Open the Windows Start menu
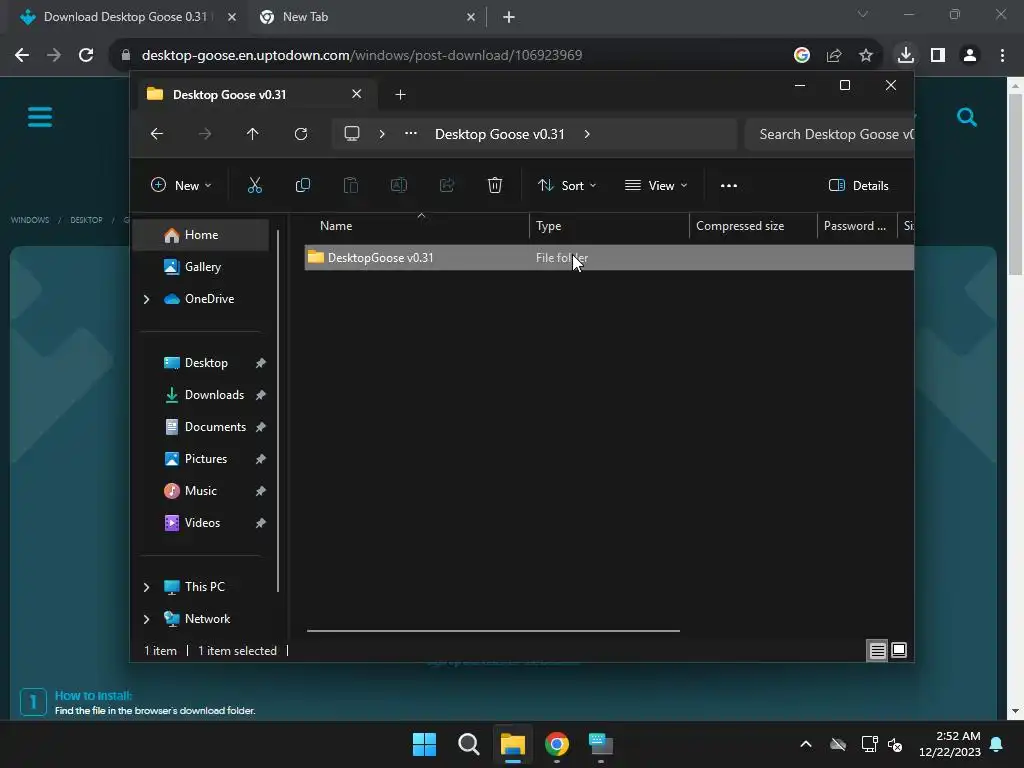 424,744
